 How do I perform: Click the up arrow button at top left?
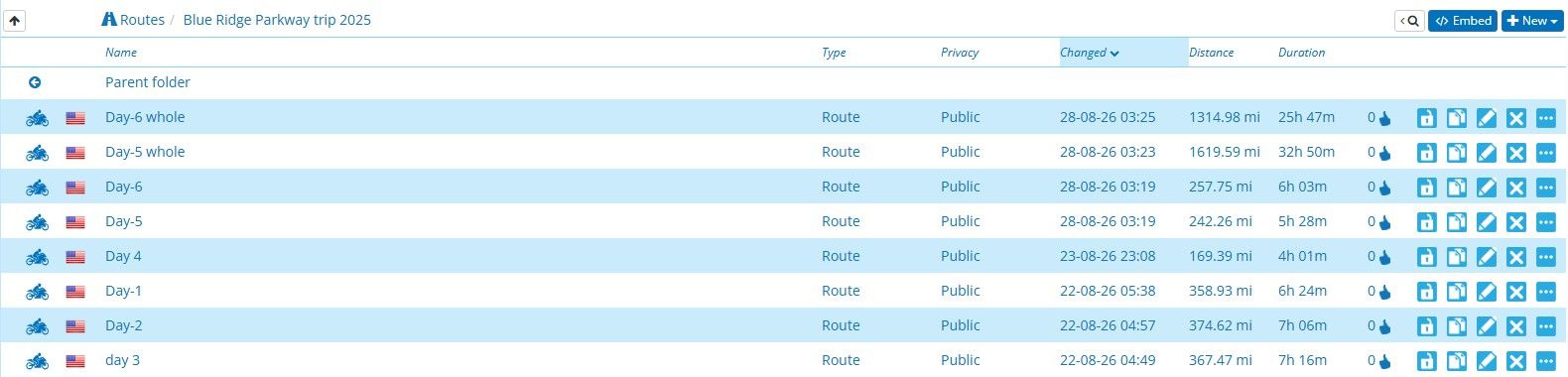(x=15, y=20)
